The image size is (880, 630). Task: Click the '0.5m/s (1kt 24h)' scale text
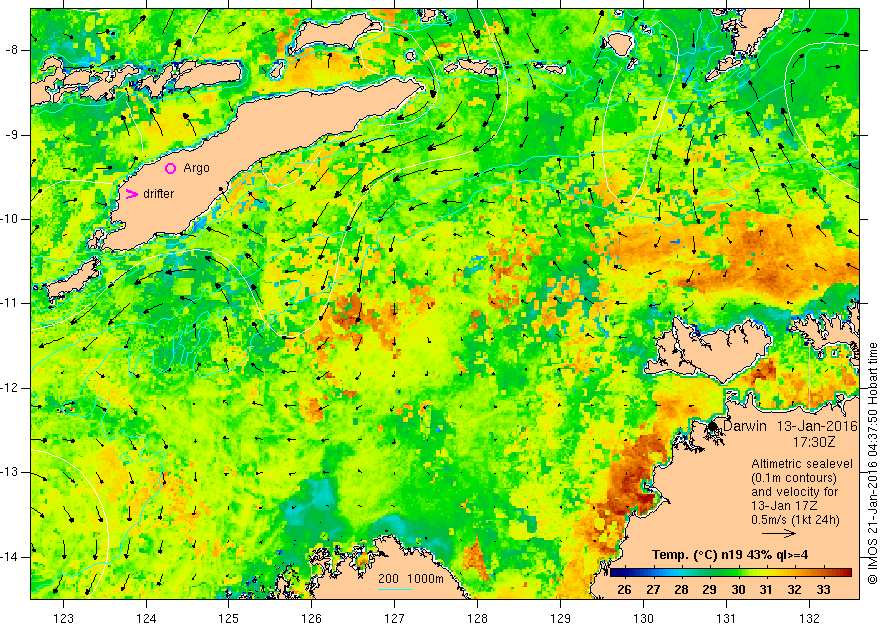pyautogui.click(x=795, y=520)
